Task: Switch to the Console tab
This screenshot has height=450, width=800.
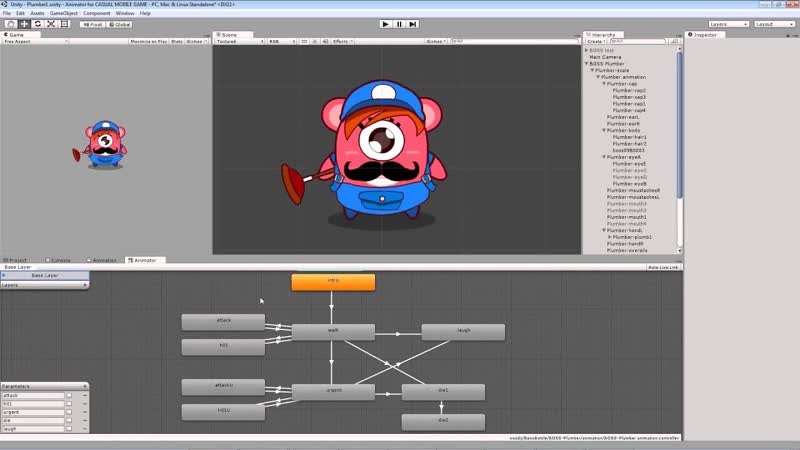Action: [58, 260]
